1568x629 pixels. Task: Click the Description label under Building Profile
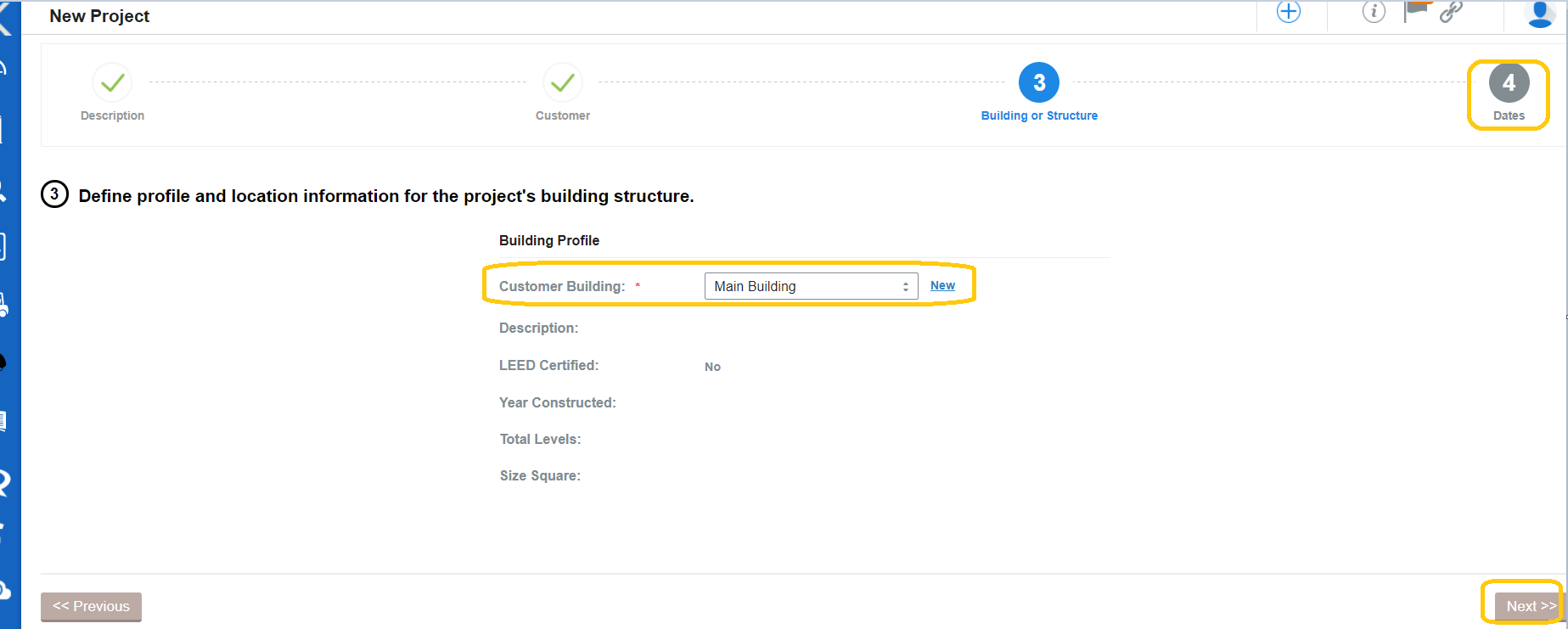[x=538, y=328]
